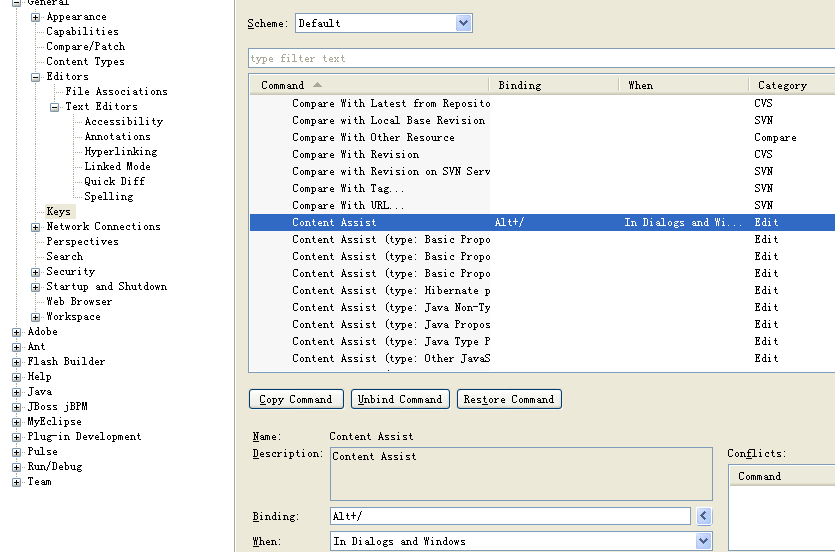835x552 pixels.
Task: Open the File Associations preference page
Action: click(116, 92)
